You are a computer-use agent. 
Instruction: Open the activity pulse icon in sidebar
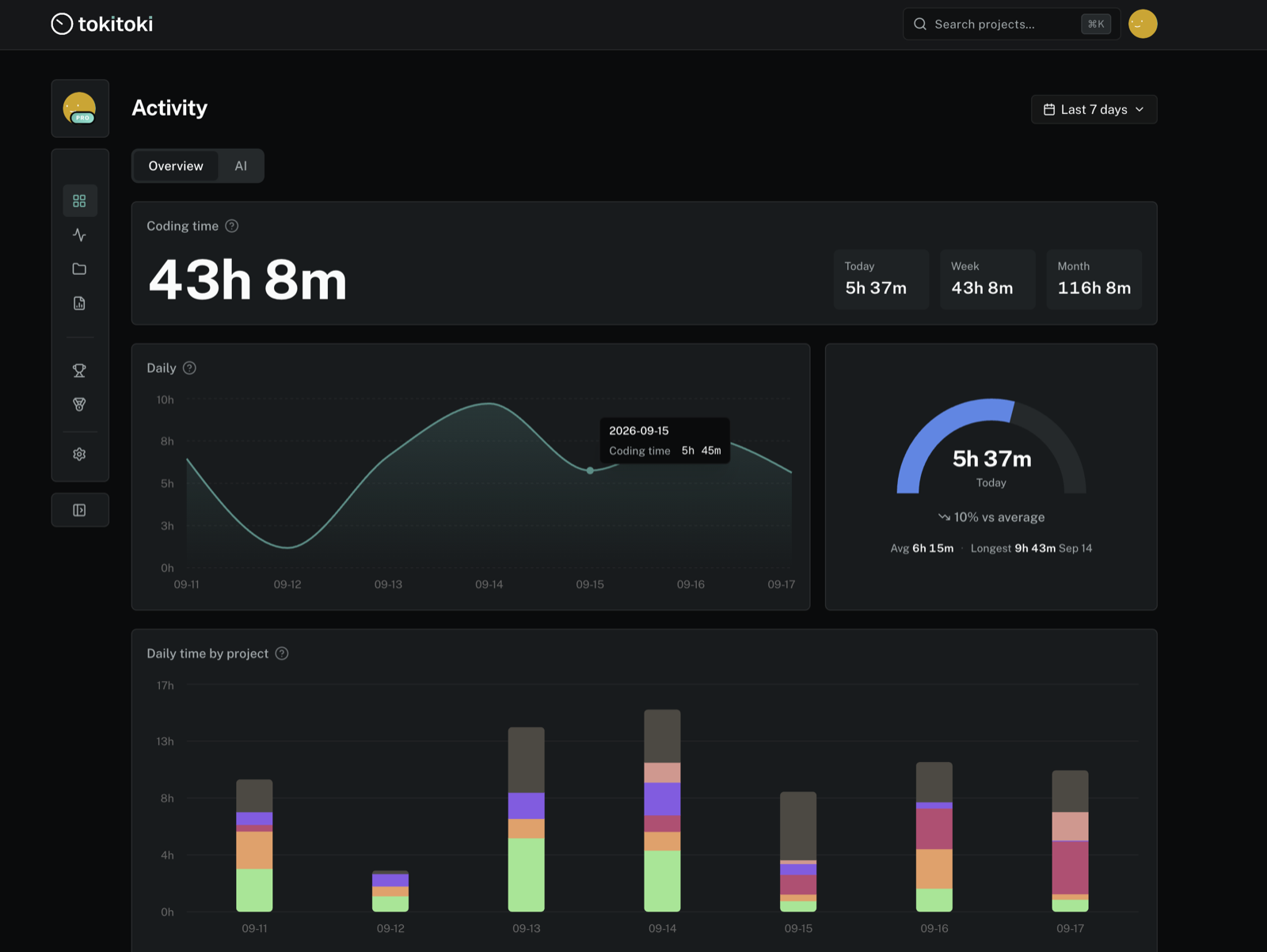coord(79,235)
